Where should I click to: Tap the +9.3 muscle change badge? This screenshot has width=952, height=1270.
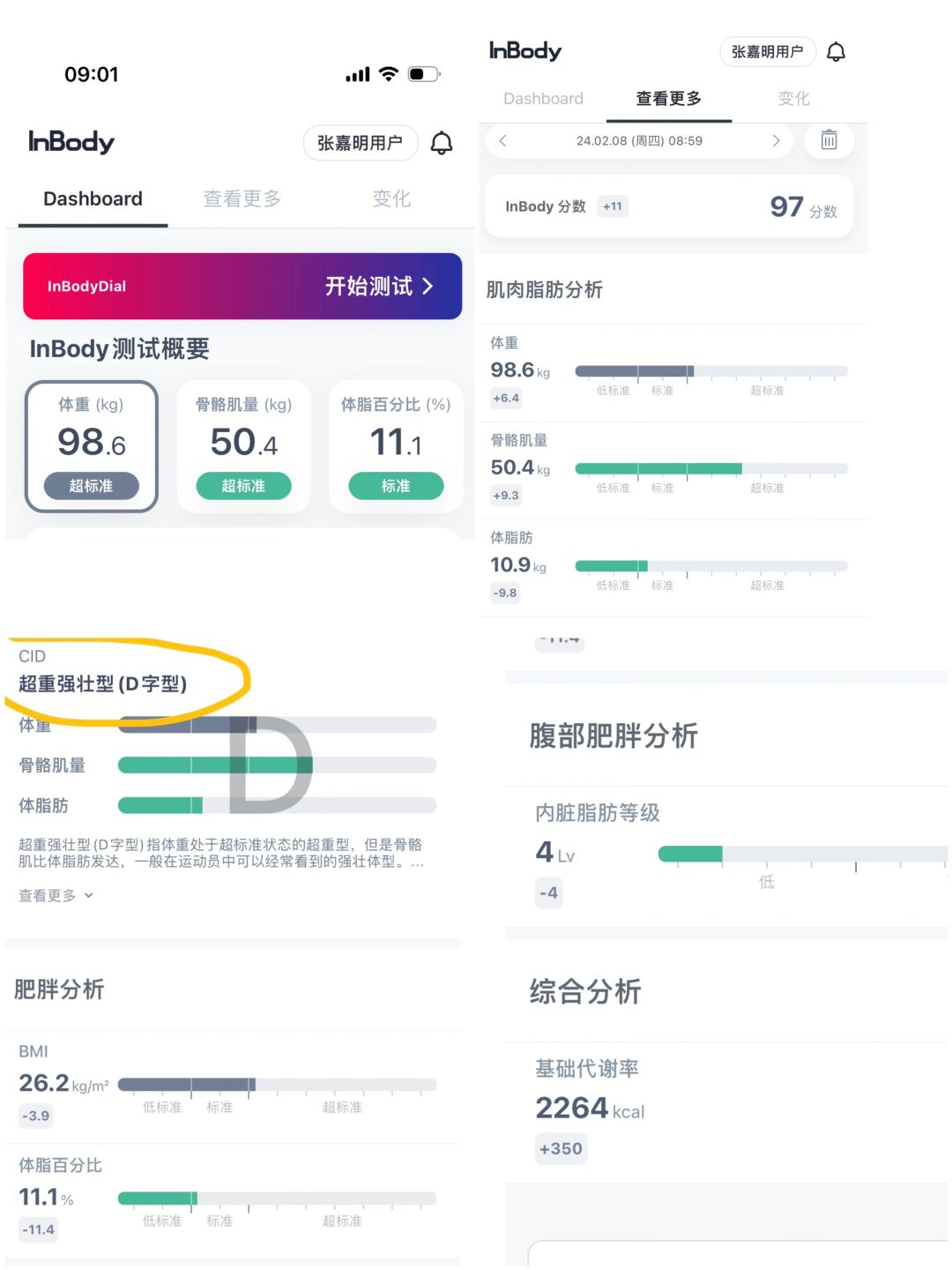[x=506, y=495]
